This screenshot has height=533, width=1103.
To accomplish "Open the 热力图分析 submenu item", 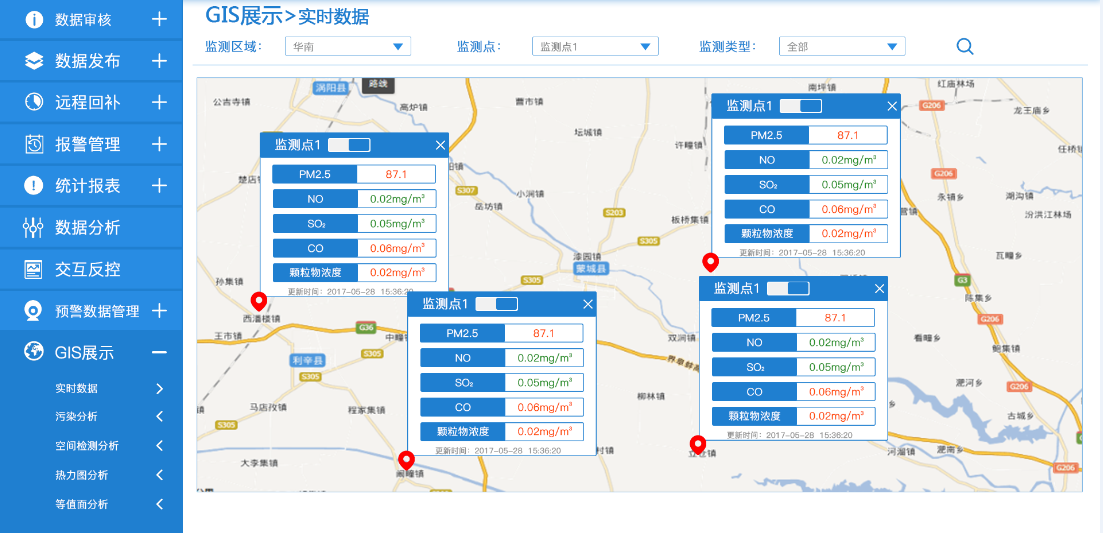I will pyautogui.click(x=82, y=475).
